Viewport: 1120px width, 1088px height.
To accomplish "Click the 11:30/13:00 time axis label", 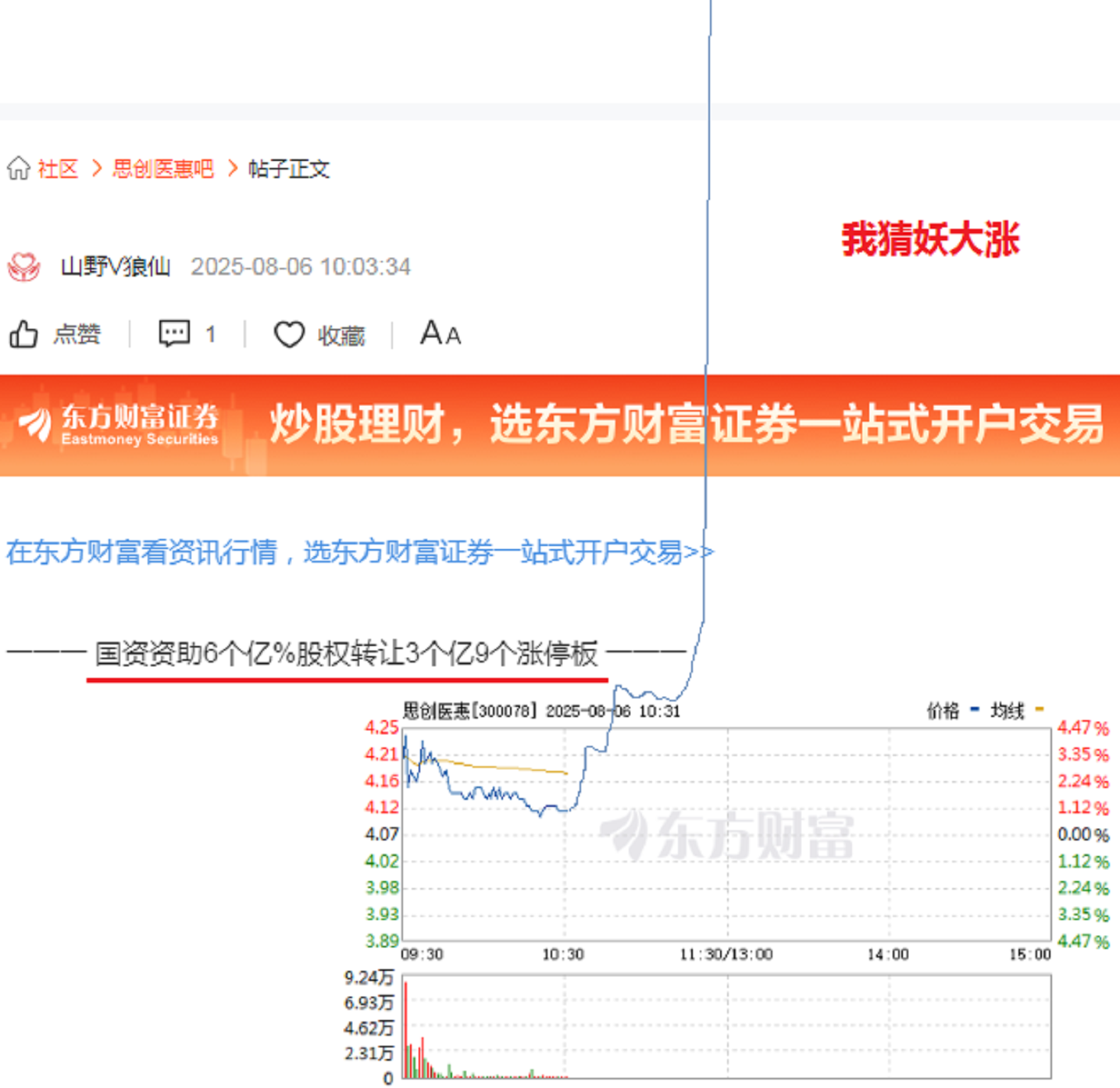I will [726, 954].
